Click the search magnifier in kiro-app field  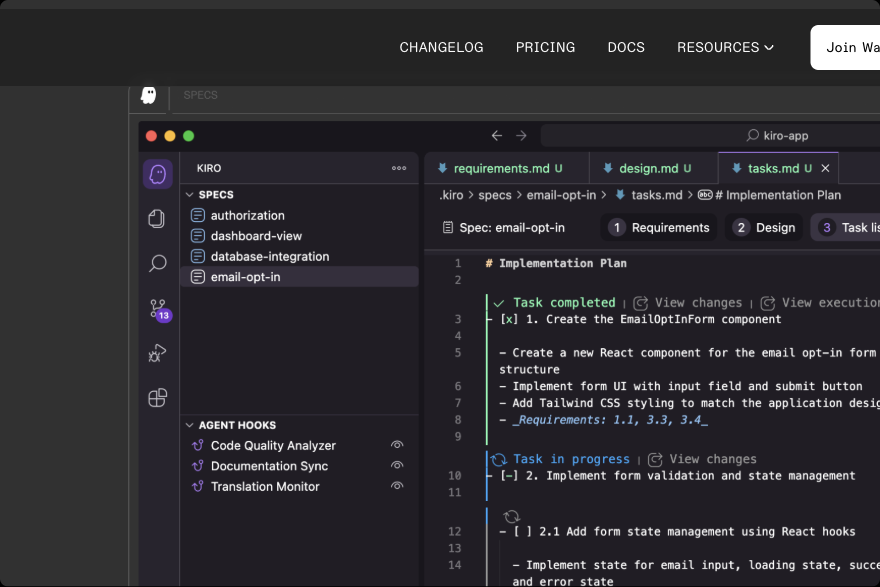[753, 135]
